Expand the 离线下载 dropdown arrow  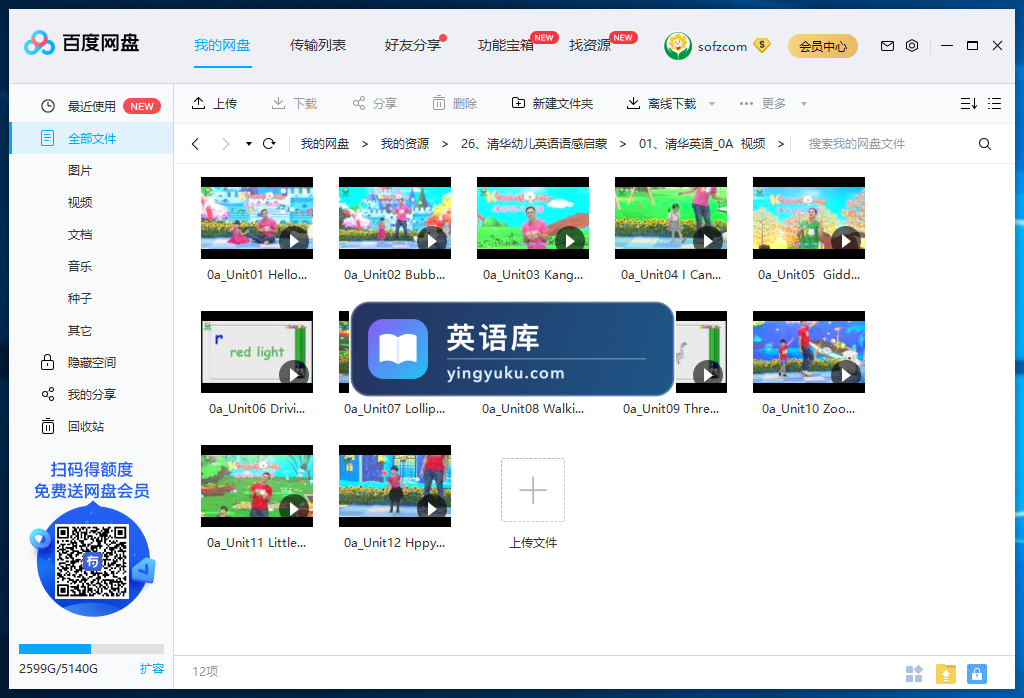pos(712,103)
